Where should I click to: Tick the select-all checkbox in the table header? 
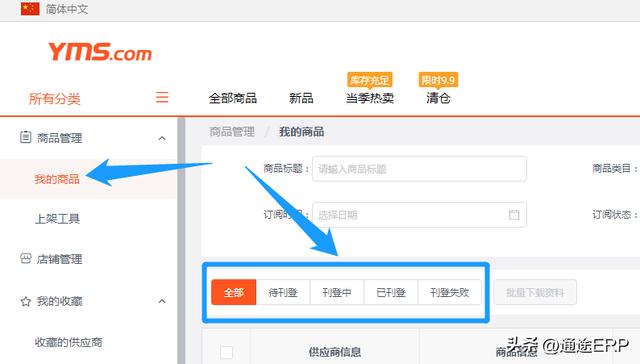[227, 352]
